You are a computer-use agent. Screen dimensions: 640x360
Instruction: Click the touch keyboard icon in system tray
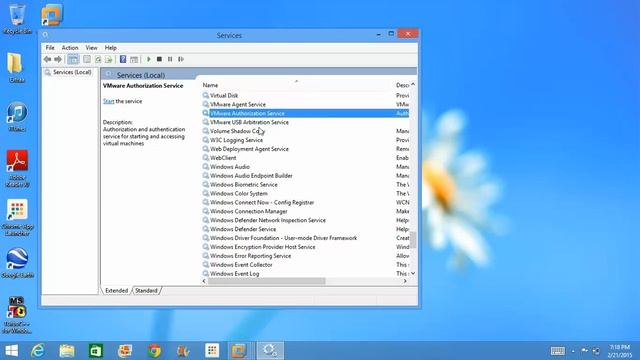pos(558,351)
